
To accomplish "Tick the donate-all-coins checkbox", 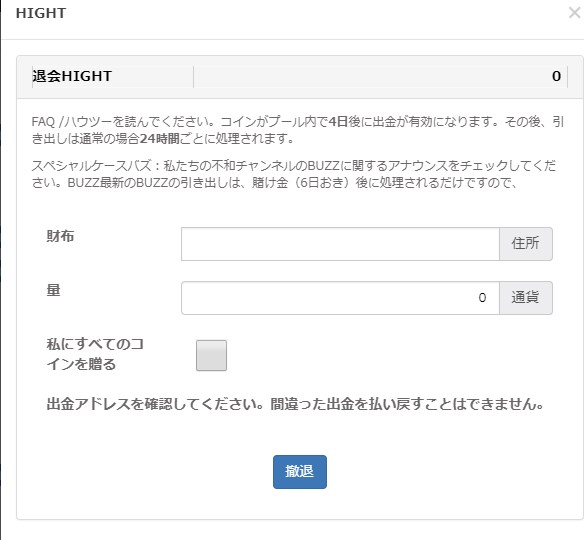I will pos(212,355).
